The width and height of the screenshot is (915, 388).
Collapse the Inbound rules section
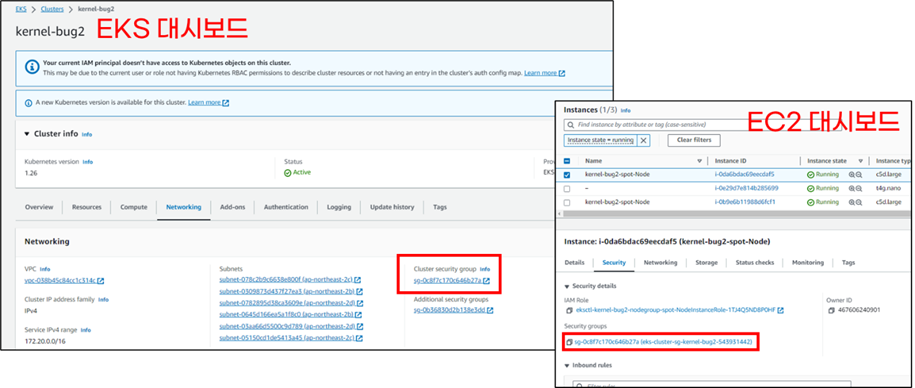point(567,365)
